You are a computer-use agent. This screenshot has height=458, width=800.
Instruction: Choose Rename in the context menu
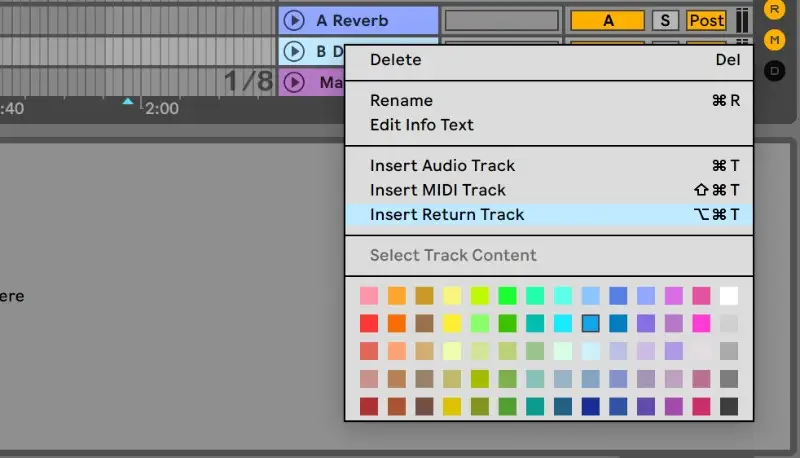coord(401,100)
